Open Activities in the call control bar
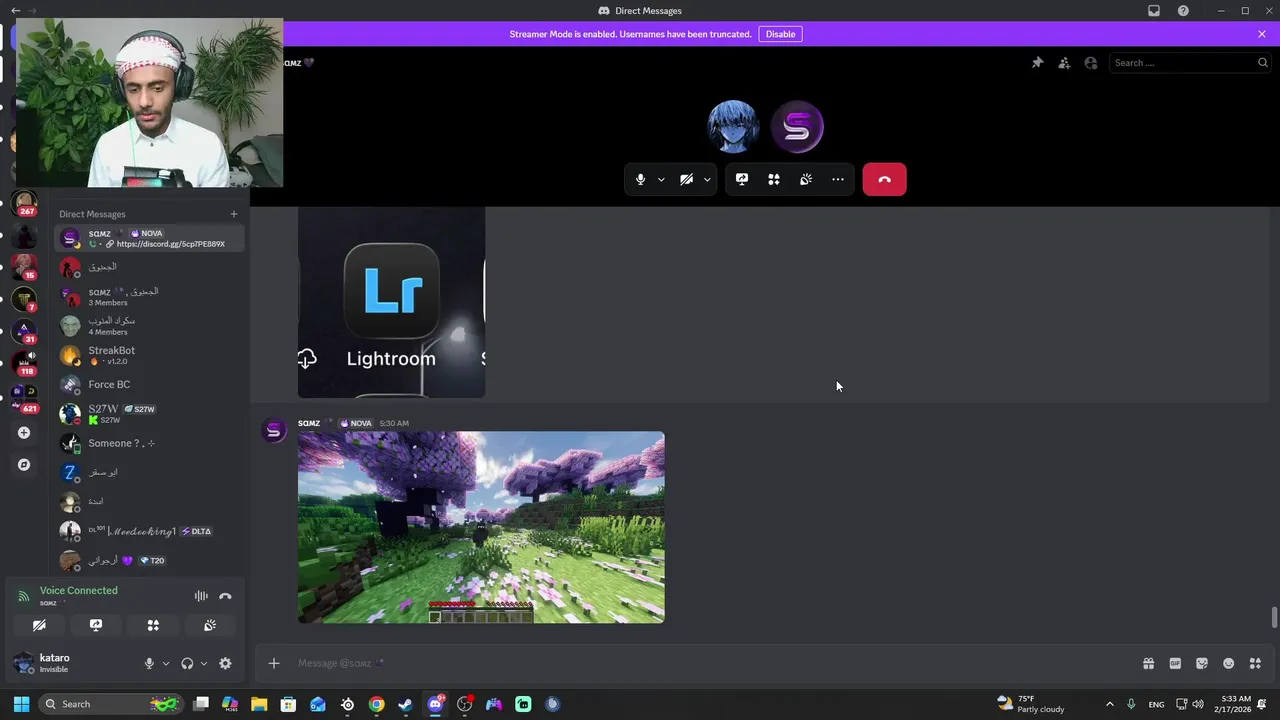 tap(774, 179)
